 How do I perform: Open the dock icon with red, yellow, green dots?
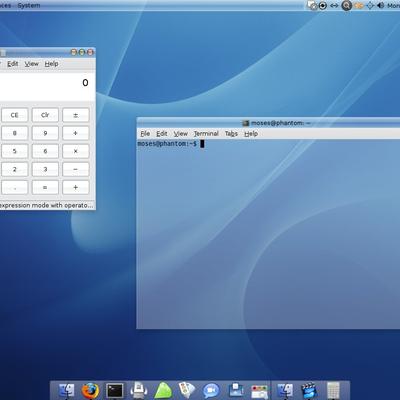(x=259, y=391)
